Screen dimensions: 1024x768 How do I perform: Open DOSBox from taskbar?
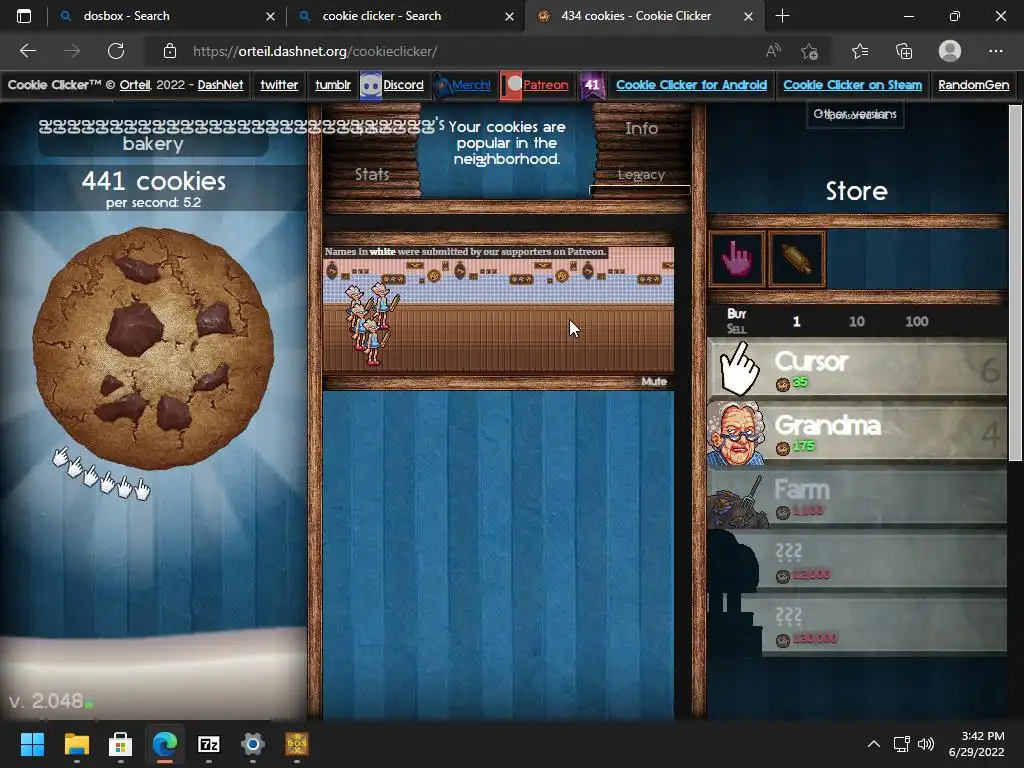pyautogui.click(x=296, y=744)
